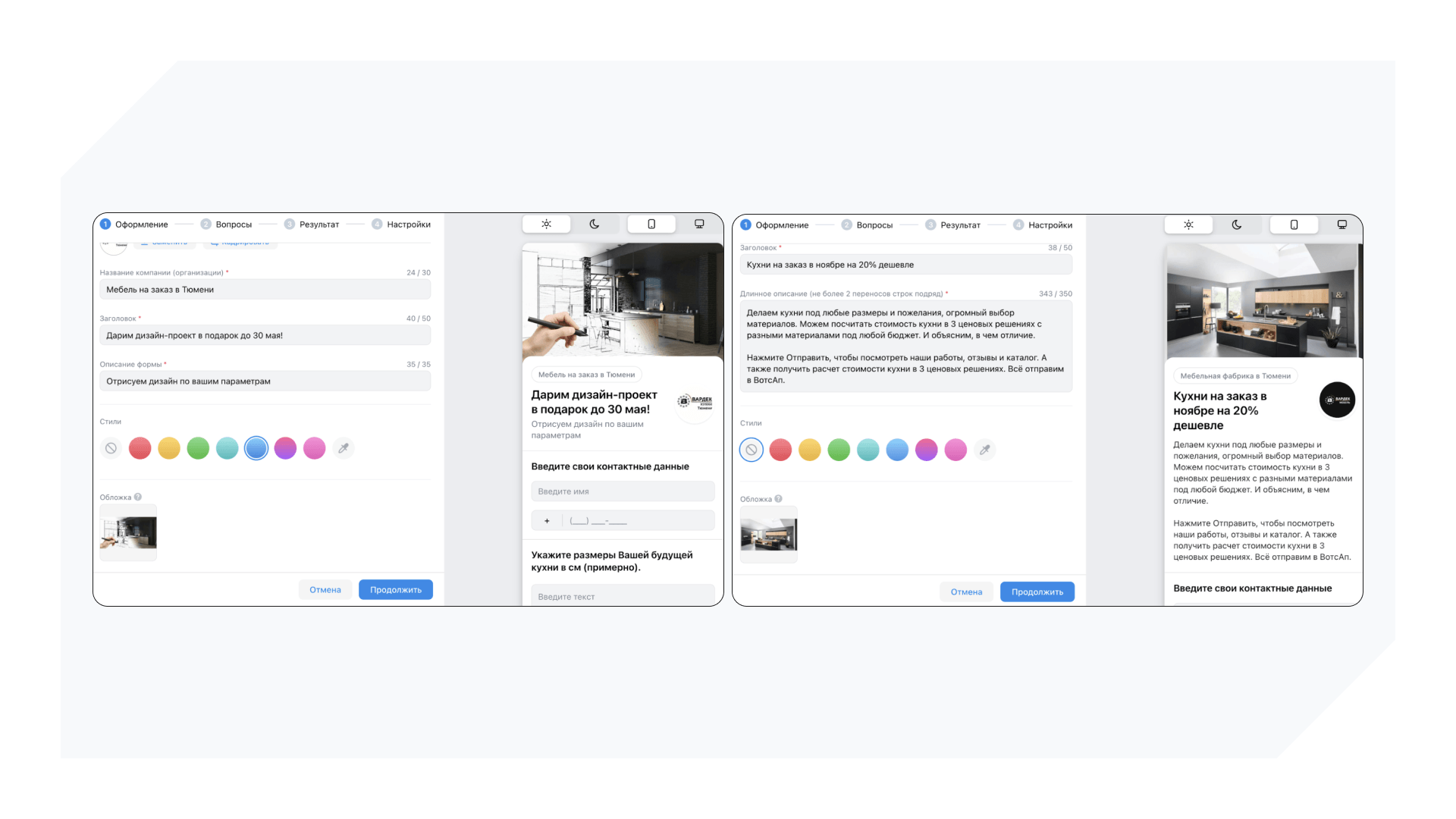Select mobile device preview in left panel

point(651,224)
